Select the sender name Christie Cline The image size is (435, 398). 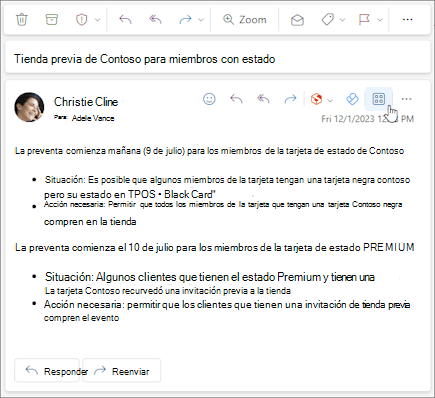(x=86, y=102)
